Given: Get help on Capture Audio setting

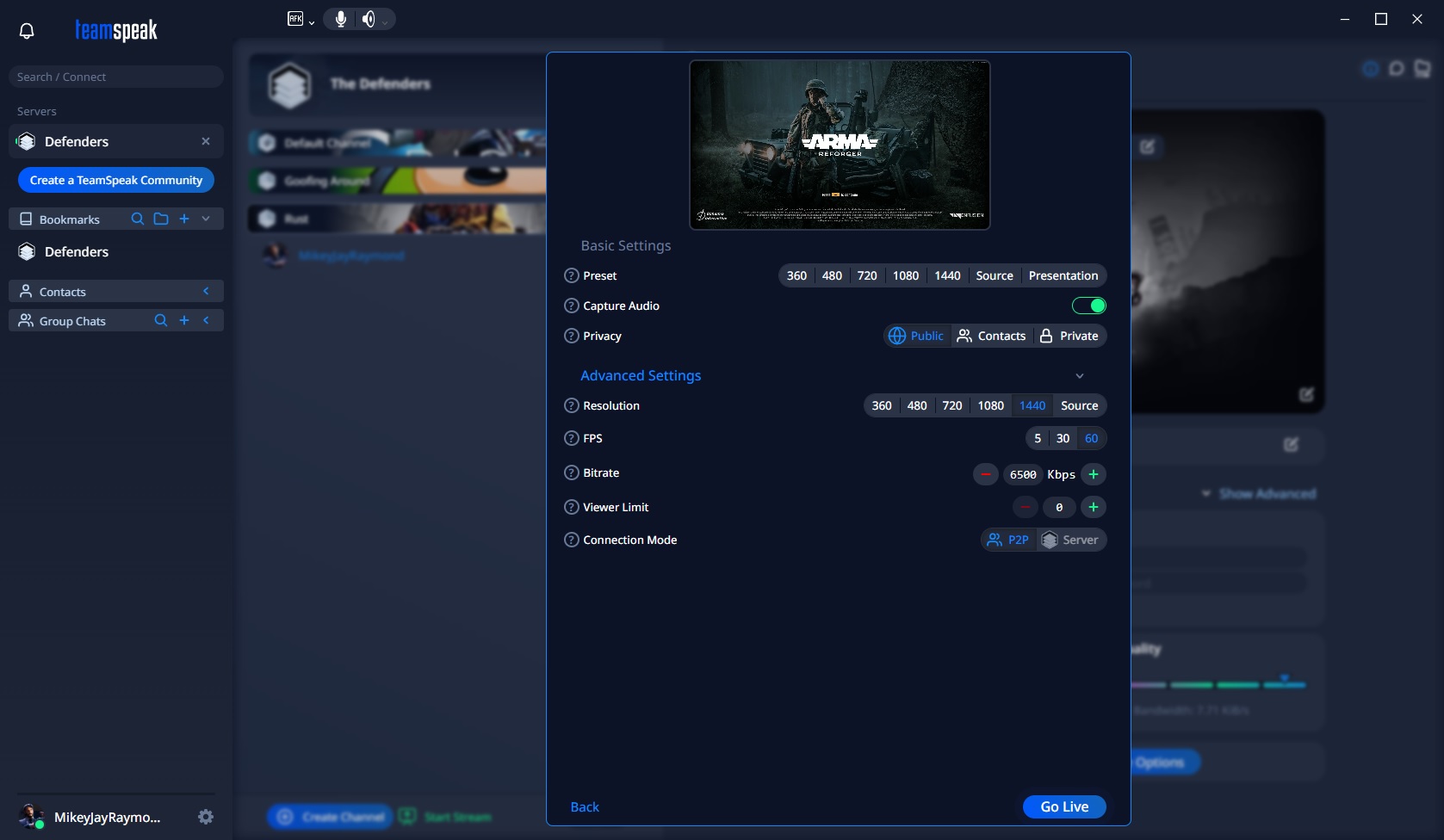Looking at the screenshot, I should click(571, 306).
